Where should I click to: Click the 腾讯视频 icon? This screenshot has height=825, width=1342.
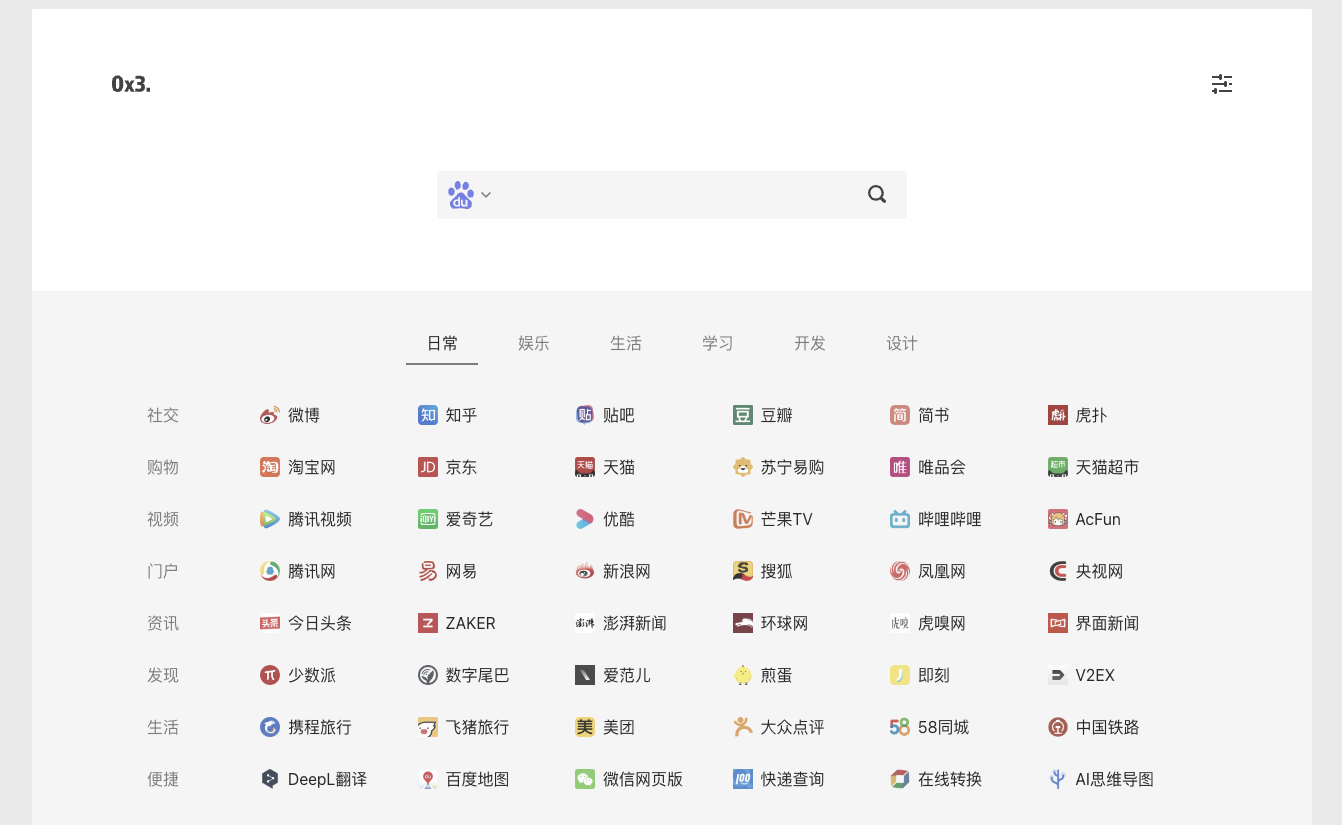tap(270, 519)
